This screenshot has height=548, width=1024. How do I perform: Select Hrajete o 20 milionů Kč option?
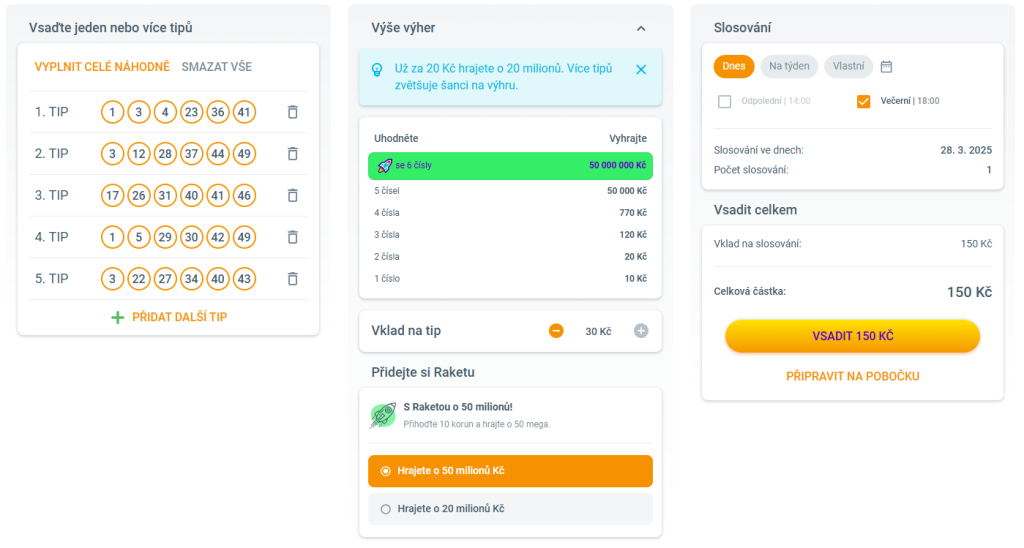[x=386, y=509]
